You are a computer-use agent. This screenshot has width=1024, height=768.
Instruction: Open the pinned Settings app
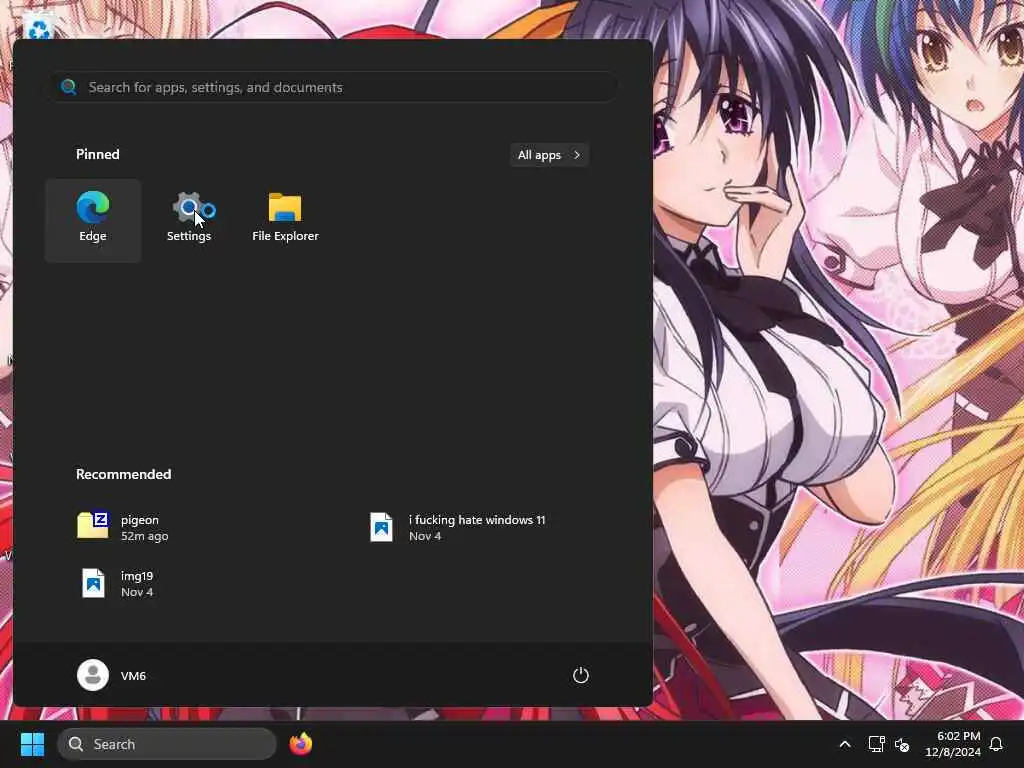pyautogui.click(x=189, y=220)
